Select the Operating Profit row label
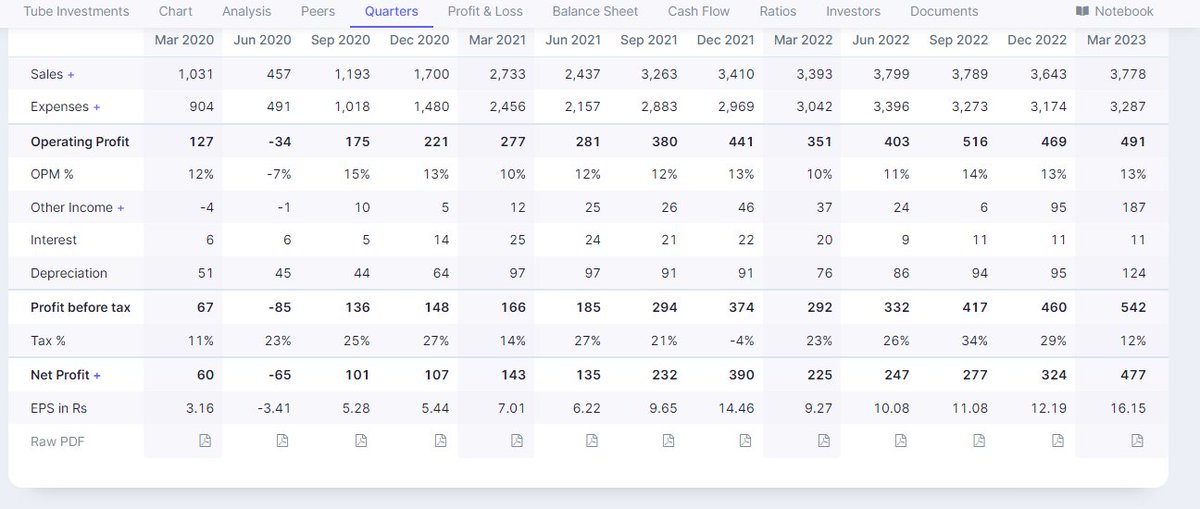The width and height of the screenshot is (1200, 509). point(80,142)
